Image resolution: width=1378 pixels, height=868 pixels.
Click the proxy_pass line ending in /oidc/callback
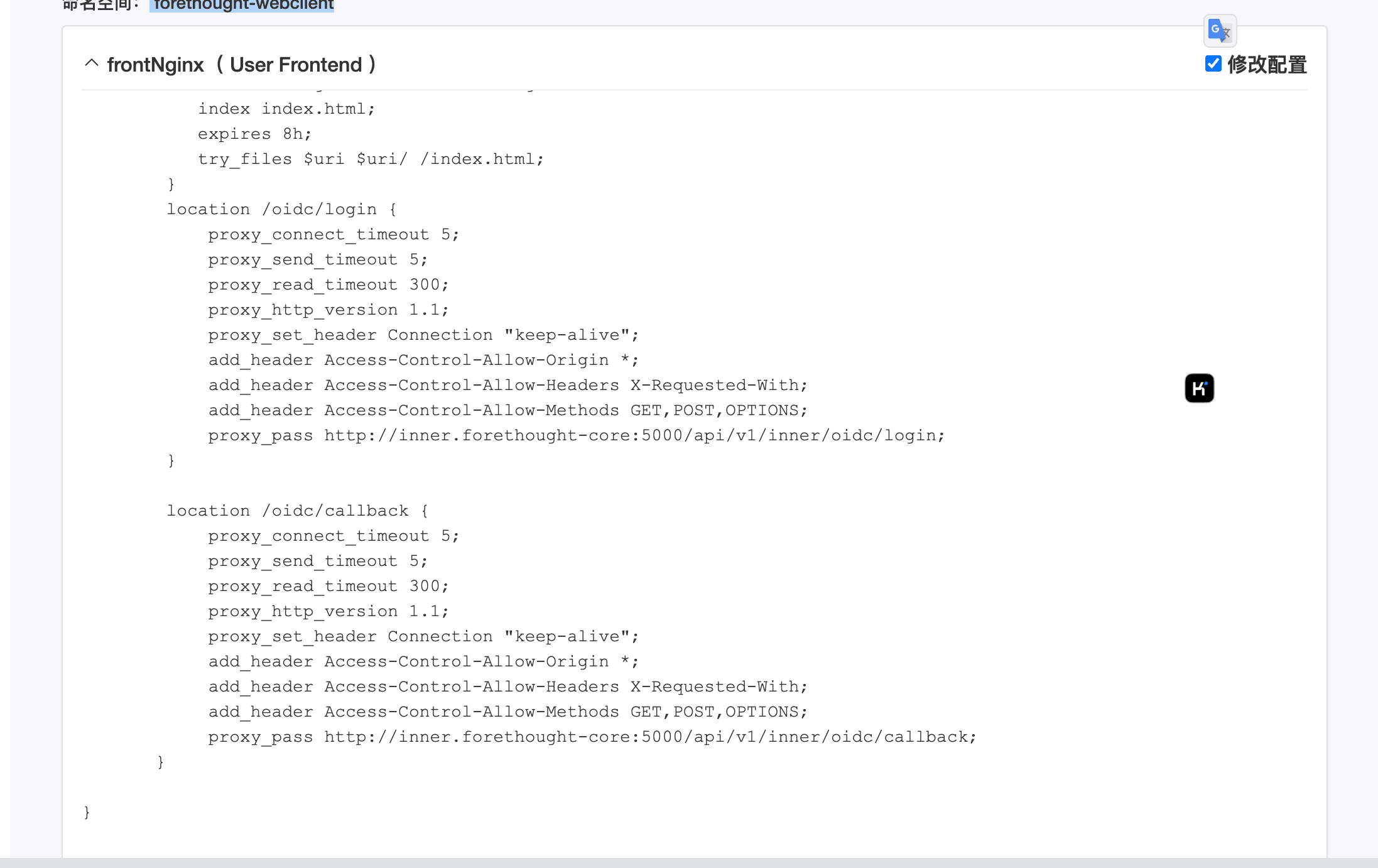(592, 737)
